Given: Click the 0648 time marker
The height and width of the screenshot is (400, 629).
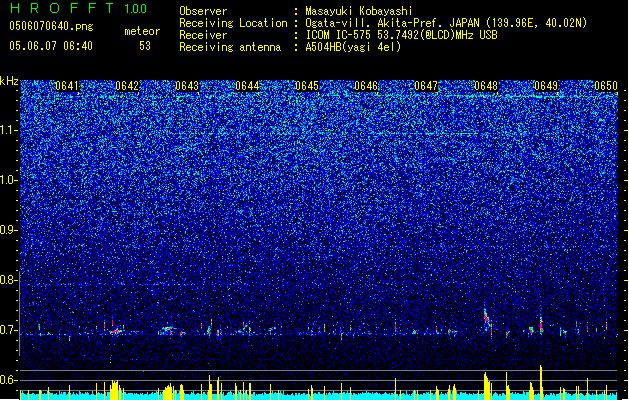Looking at the screenshot, I should (x=486, y=86).
